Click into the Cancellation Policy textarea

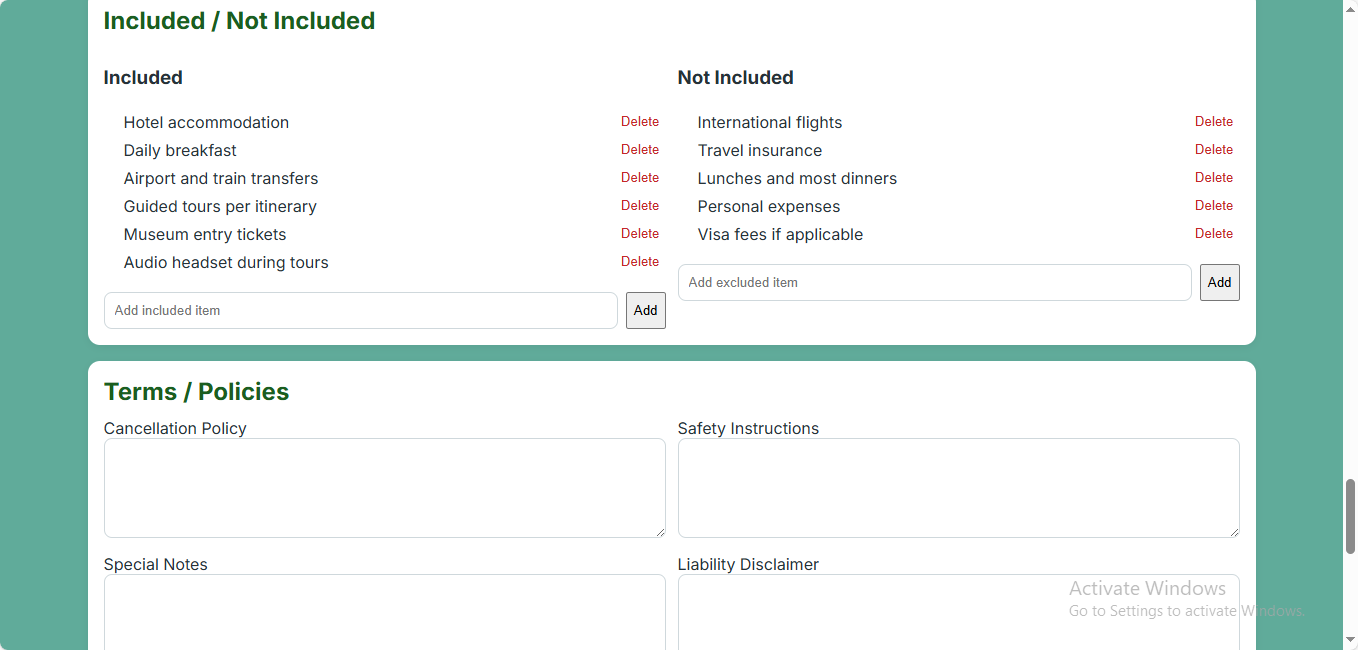(384, 488)
